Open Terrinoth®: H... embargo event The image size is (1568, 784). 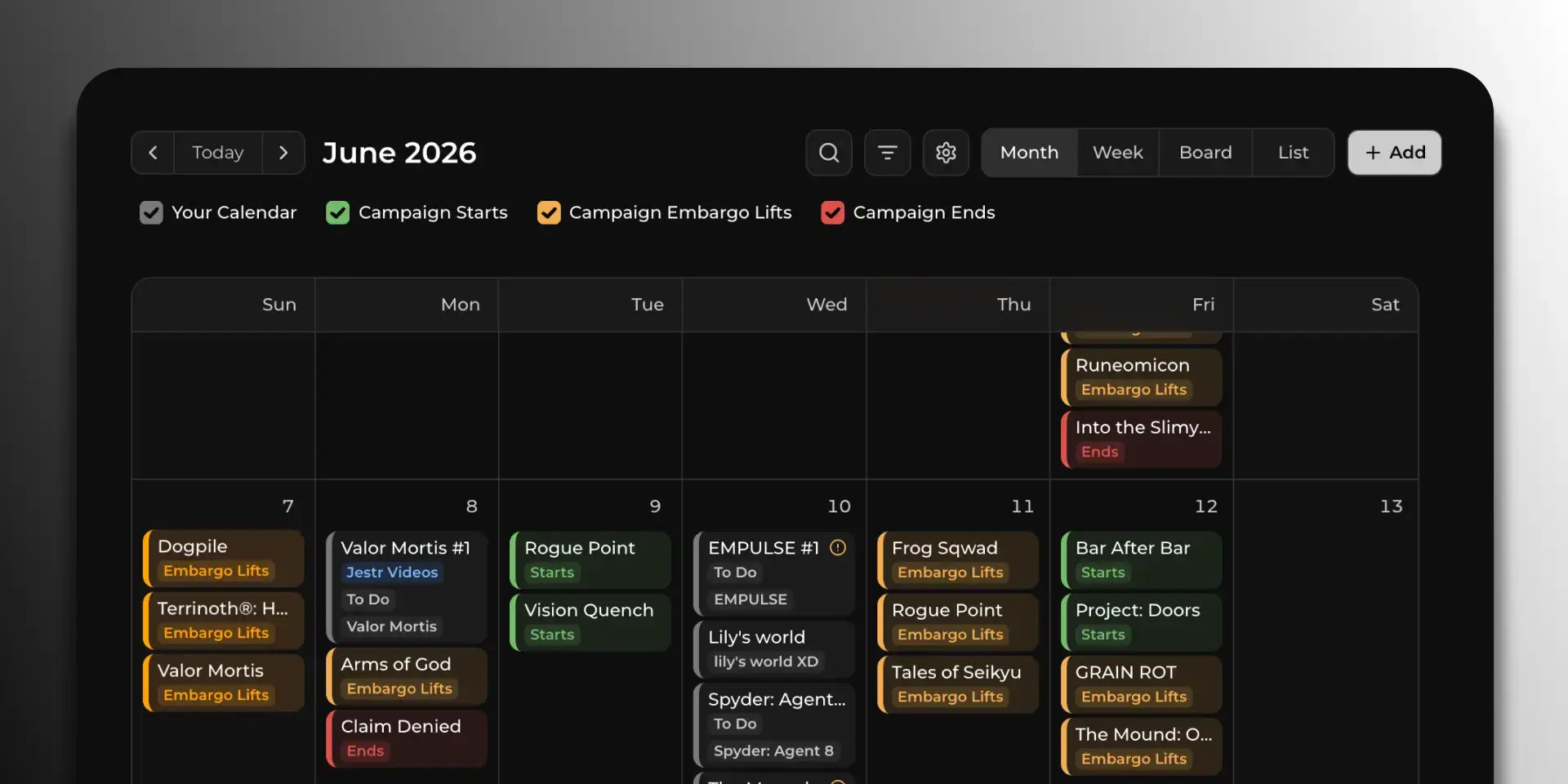pos(223,621)
